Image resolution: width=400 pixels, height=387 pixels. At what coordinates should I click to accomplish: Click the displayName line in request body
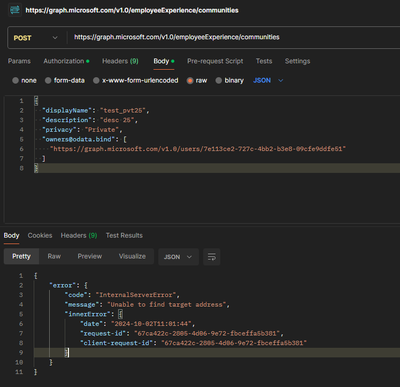coord(96,110)
